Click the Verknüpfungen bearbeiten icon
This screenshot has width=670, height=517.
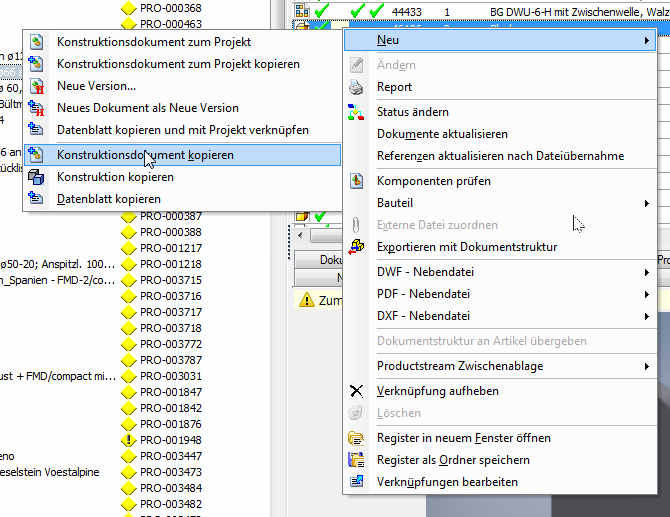pos(357,482)
